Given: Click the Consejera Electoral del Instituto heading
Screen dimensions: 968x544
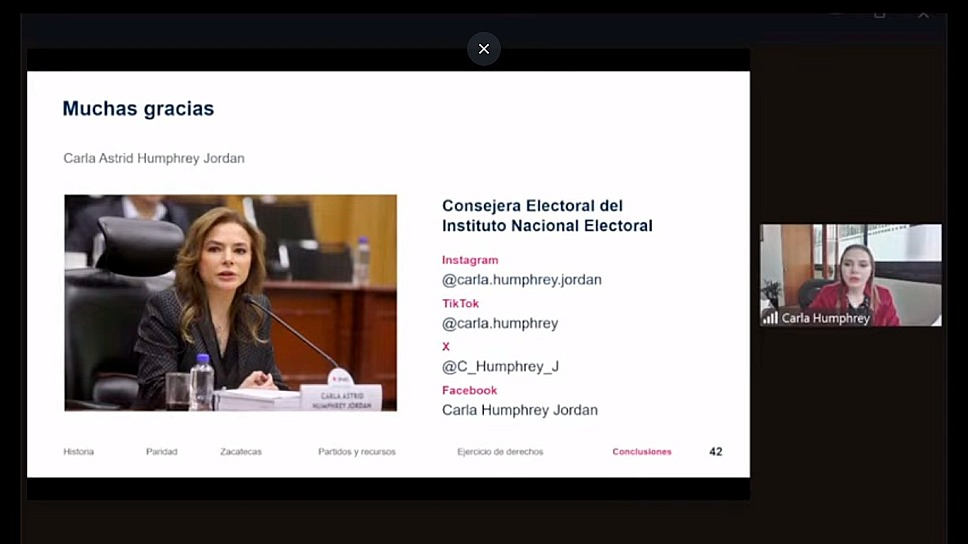Looking at the screenshot, I should [547, 216].
